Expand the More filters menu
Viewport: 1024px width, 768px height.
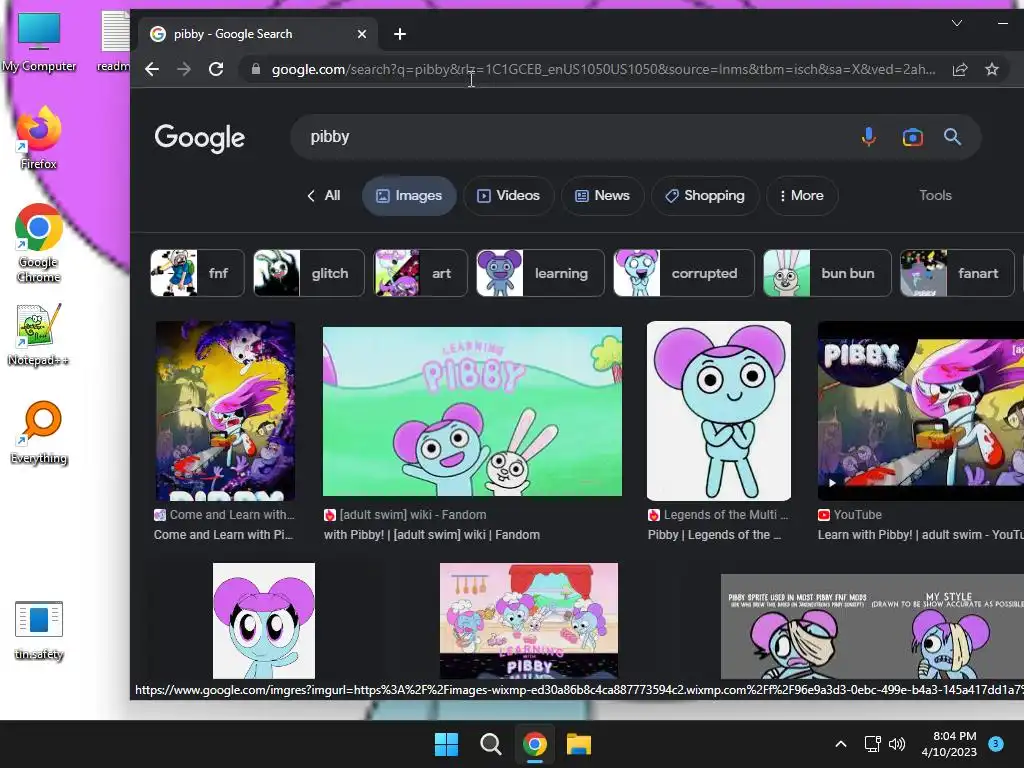[x=802, y=195]
